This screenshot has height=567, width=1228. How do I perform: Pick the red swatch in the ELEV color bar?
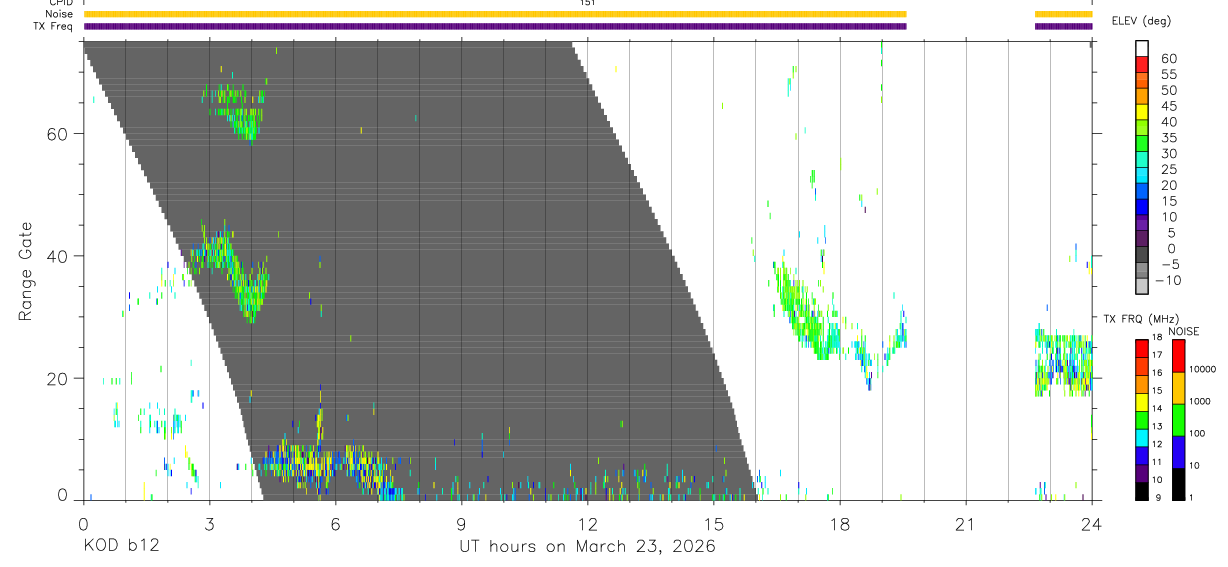point(1142,65)
